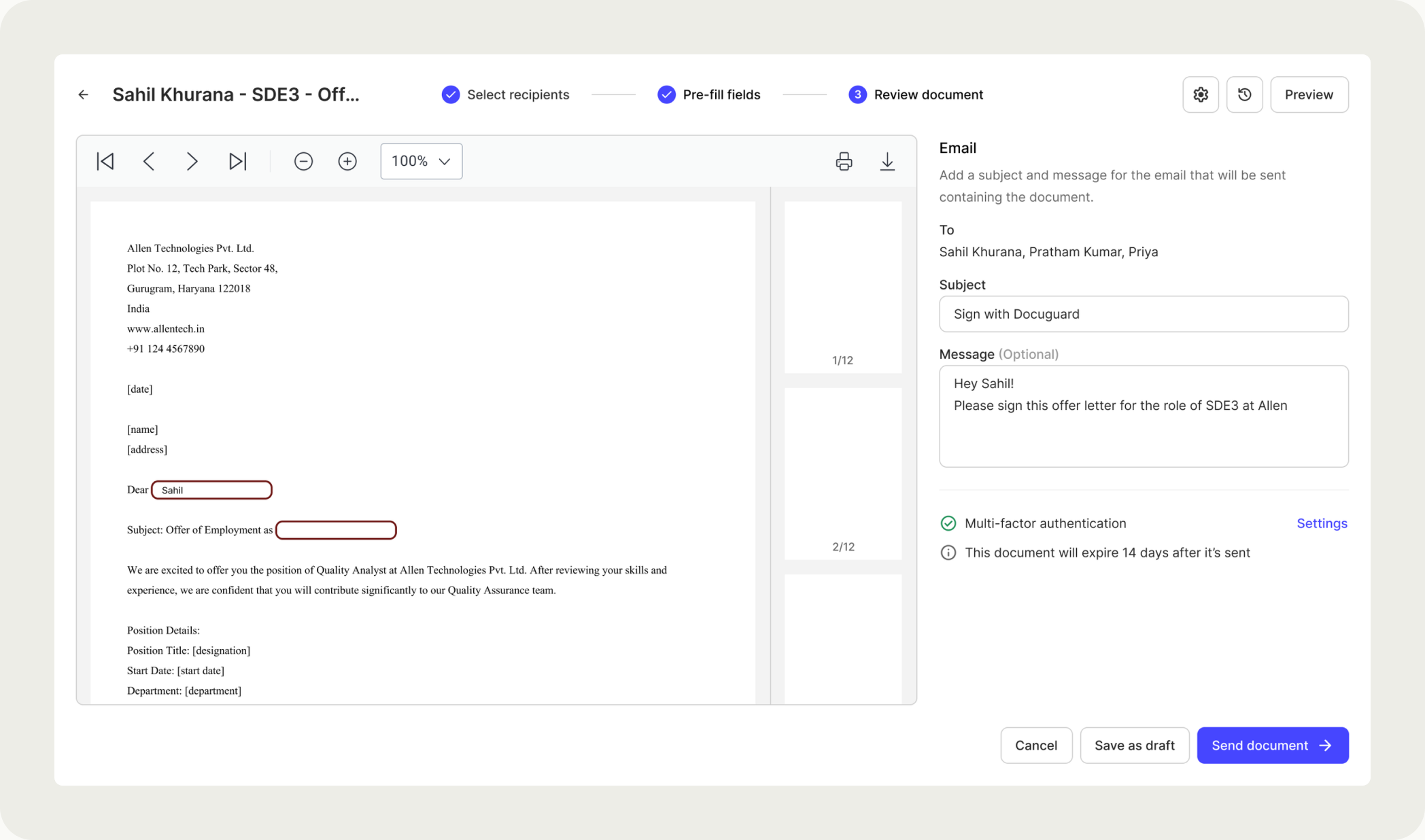Click the Preview button
1425x840 pixels.
point(1309,94)
